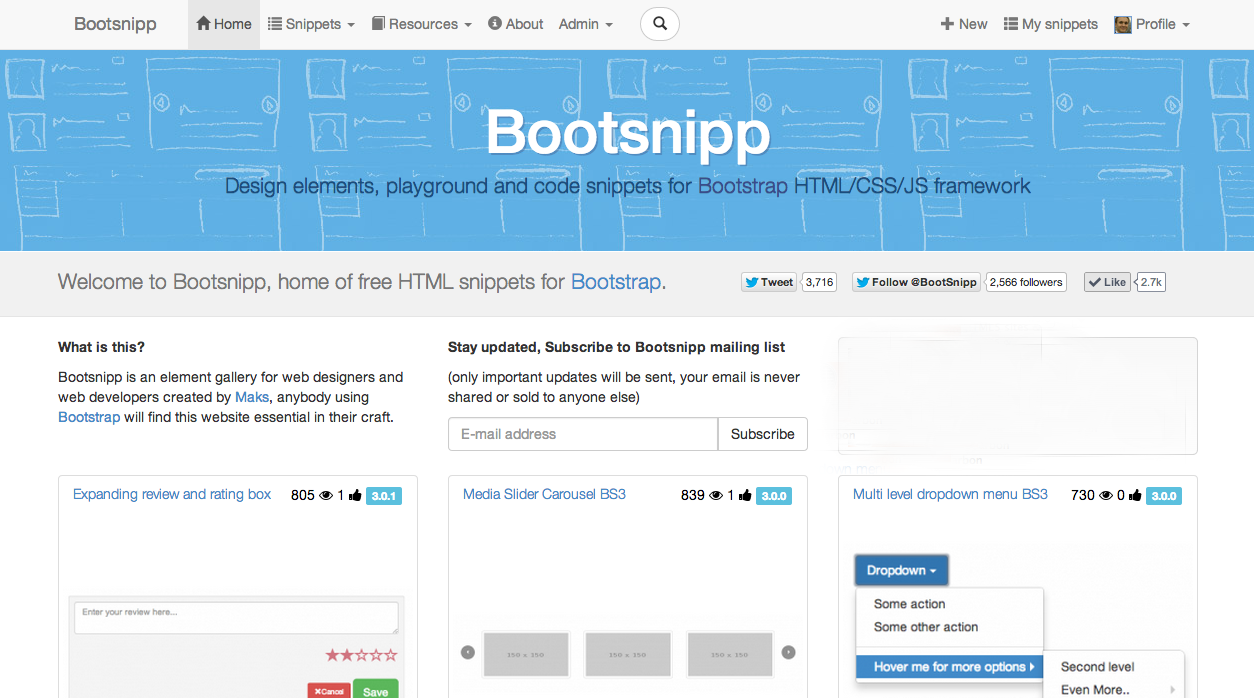Click green Save button in review preview
Image resolution: width=1254 pixels, height=698 pixels.
(375, 689)
